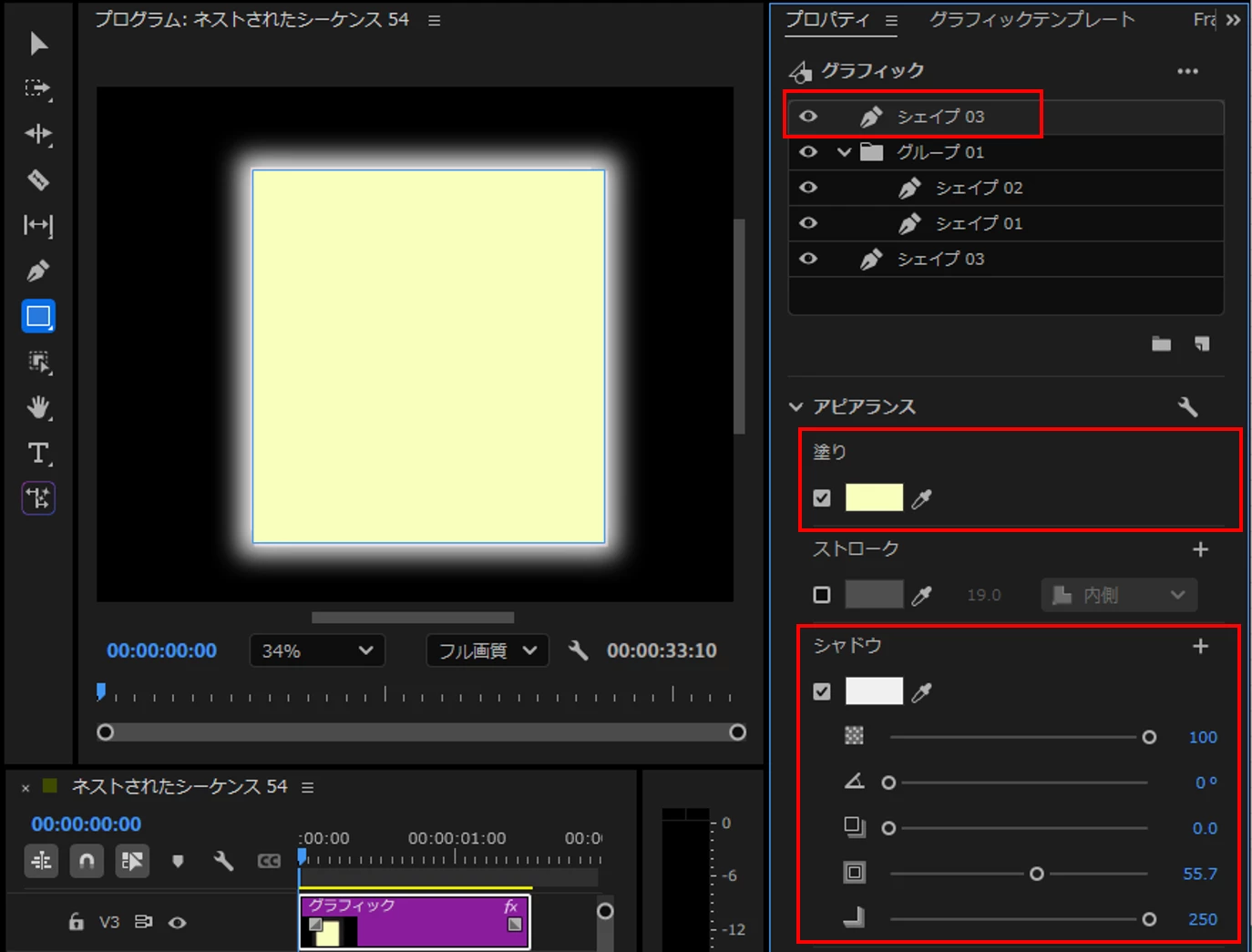This screenshot has height=952, width=1252.
Task: Show hidden panel tabs with the double chevron
Action: pos(1233,19)
